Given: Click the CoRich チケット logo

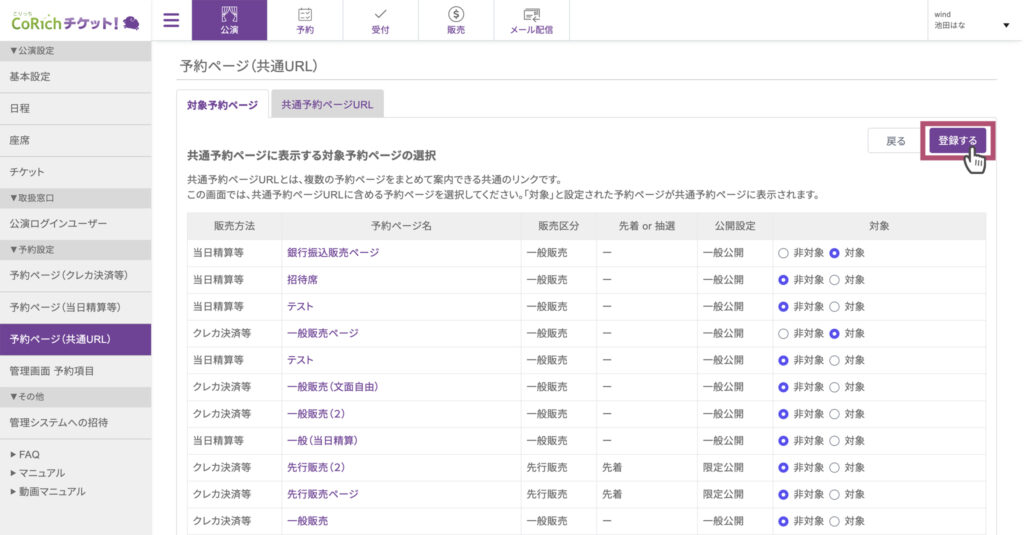Looking at the screenshot, I should click(x=75, y=20).
